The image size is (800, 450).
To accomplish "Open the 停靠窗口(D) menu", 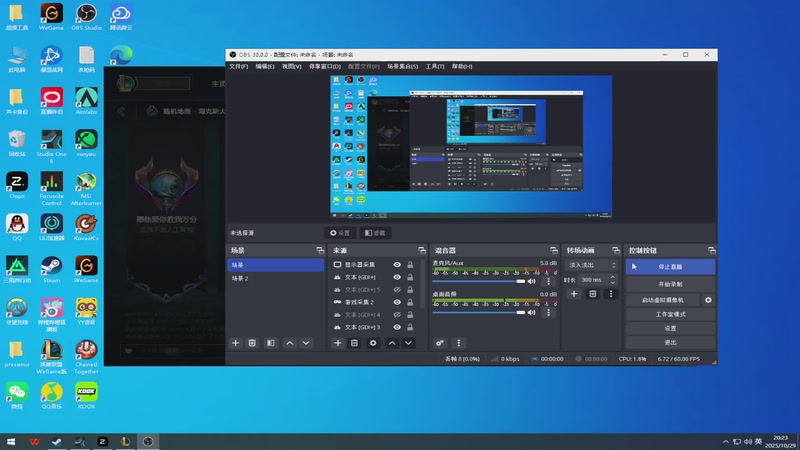I will pos(324,66).
